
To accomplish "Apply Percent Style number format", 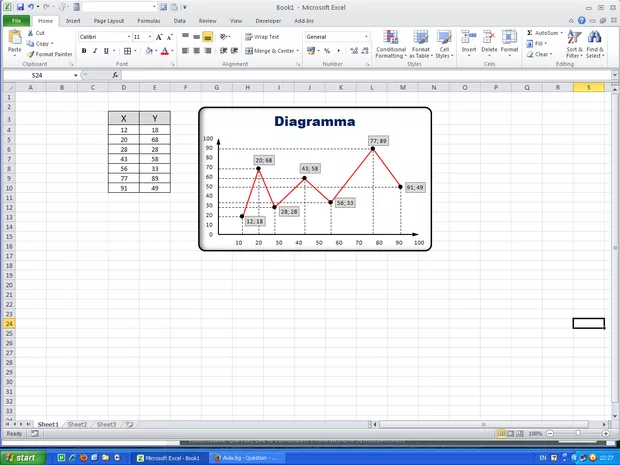I will pos(327,51).
